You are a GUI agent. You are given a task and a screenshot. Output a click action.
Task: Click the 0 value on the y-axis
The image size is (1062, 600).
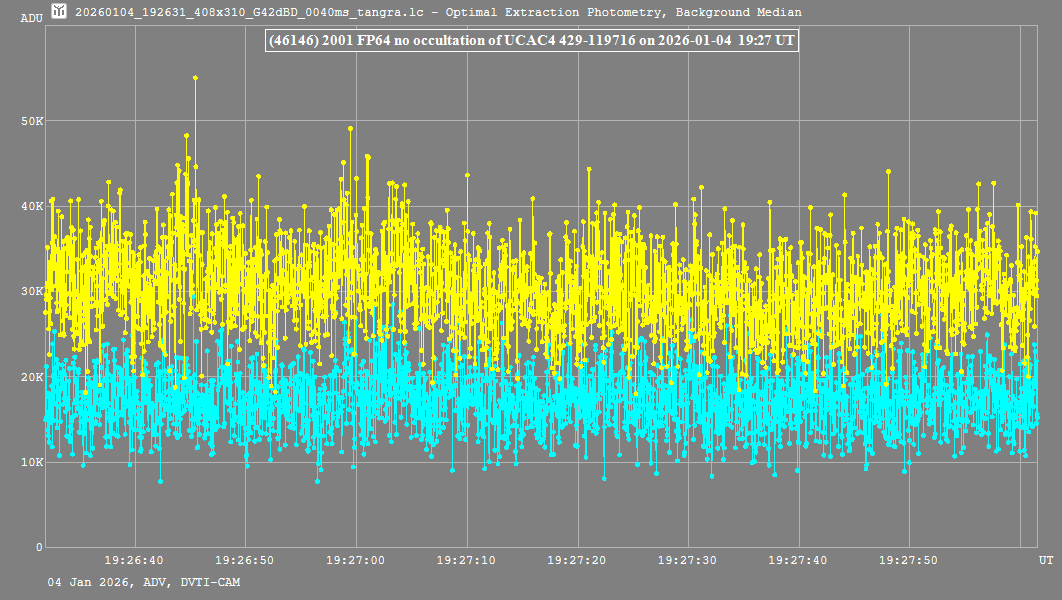pos(39,547)
